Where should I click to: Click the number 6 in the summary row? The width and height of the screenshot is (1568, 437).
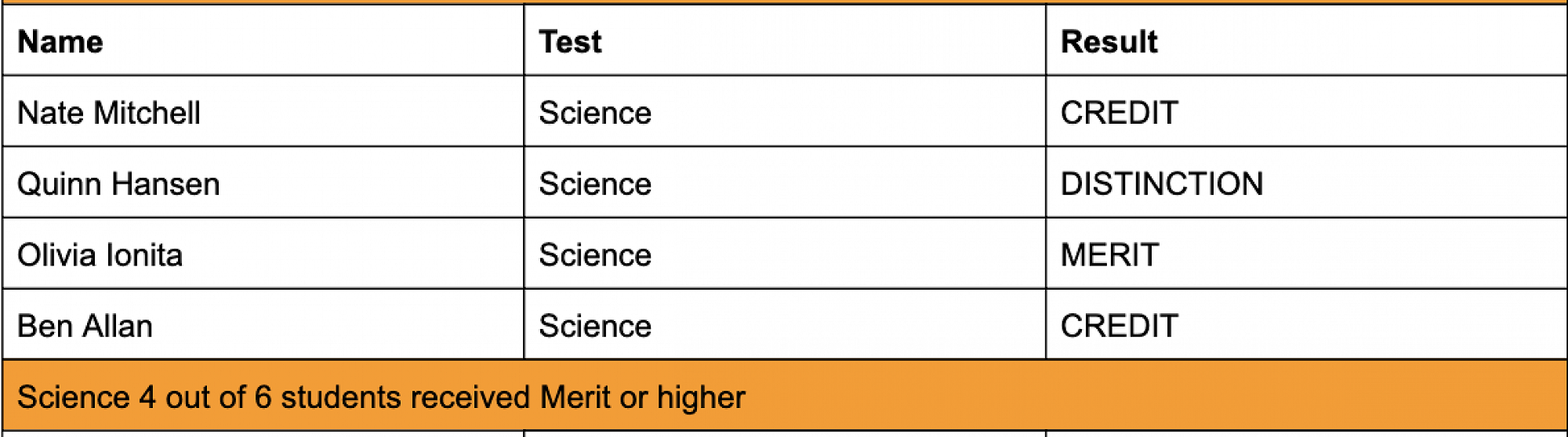[x=263, y=397]
